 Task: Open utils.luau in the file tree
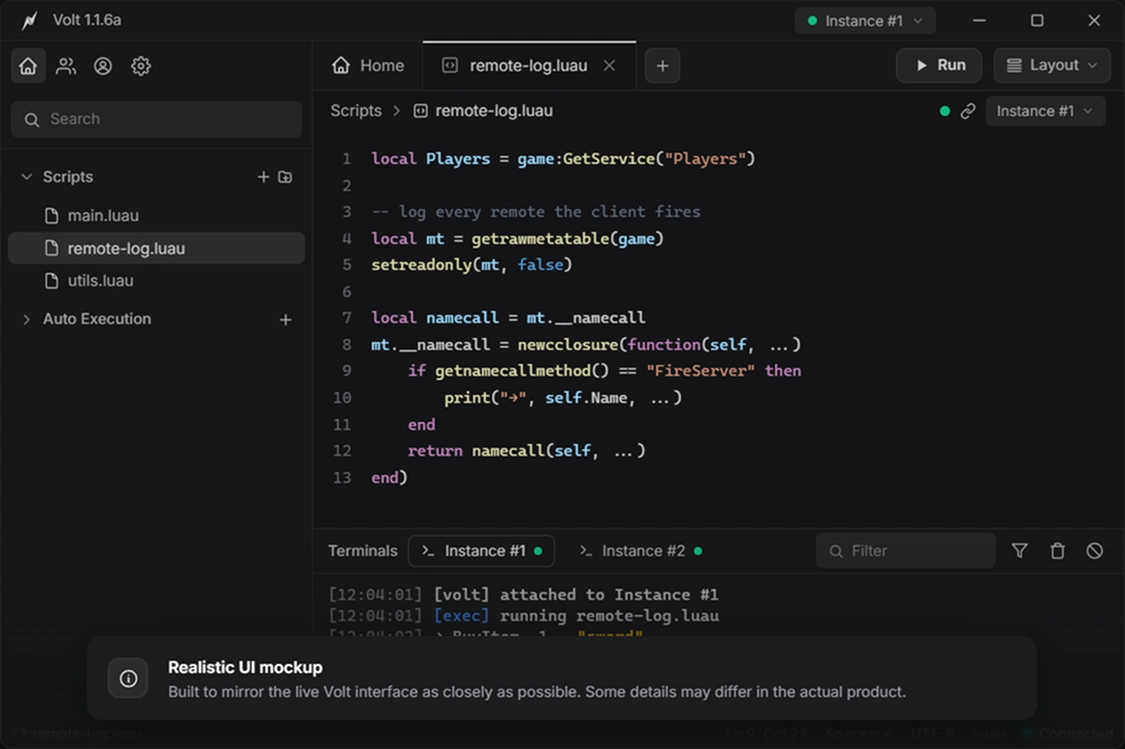tap(156, 281)
